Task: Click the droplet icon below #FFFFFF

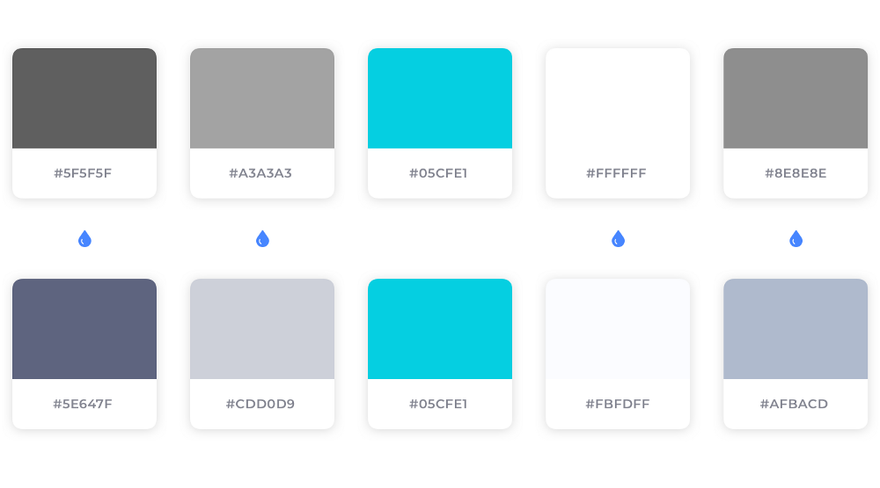Action: click(618, 239)
